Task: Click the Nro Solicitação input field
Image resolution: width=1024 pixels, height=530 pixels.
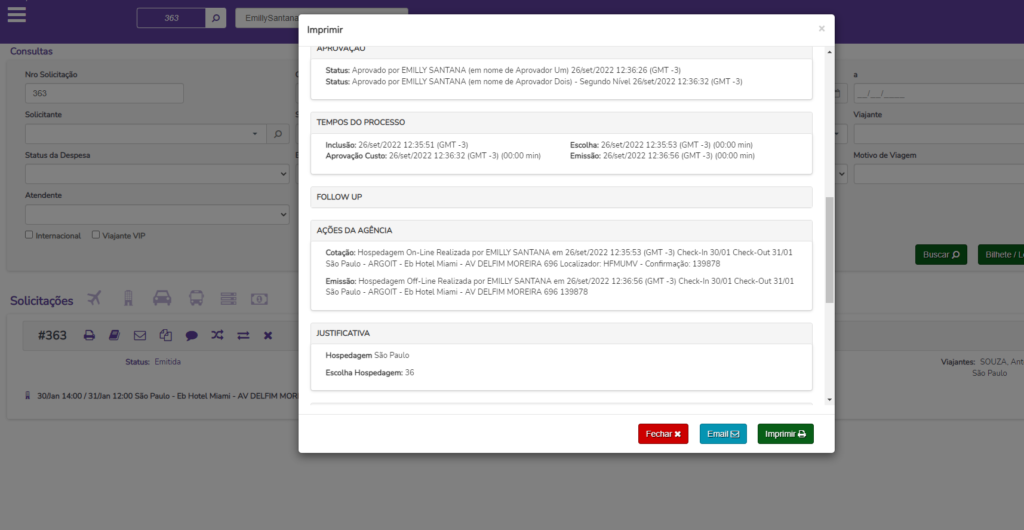Action: tap(104, 93)
